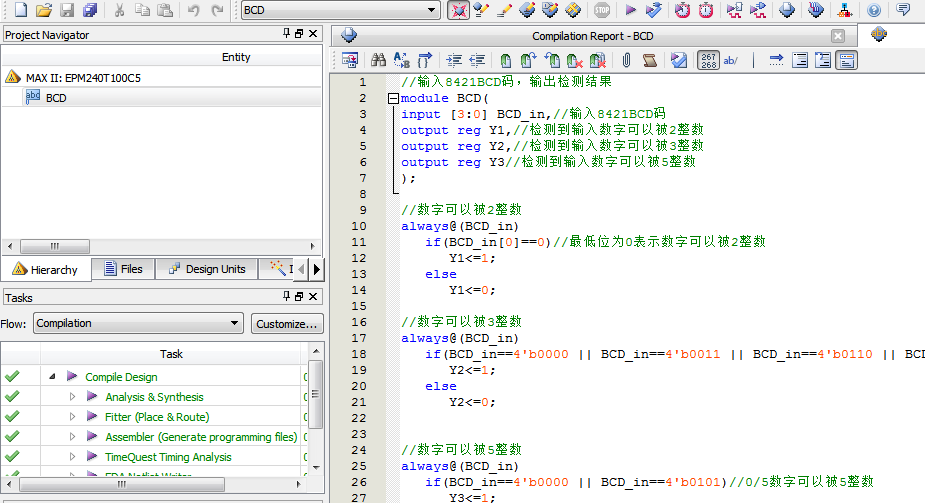Screen dimensions: 925x503
Task: Click the Customize... button
Action: pos(286,324)
